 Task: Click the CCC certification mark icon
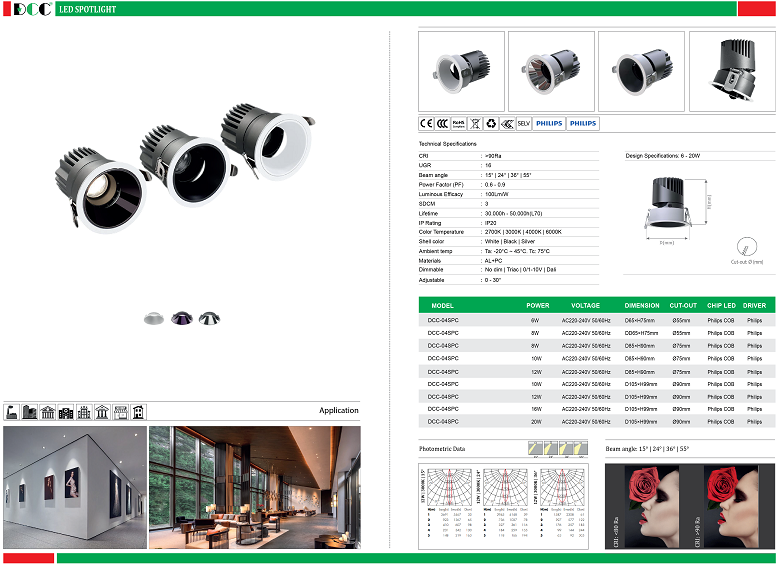tap(442, 124)
